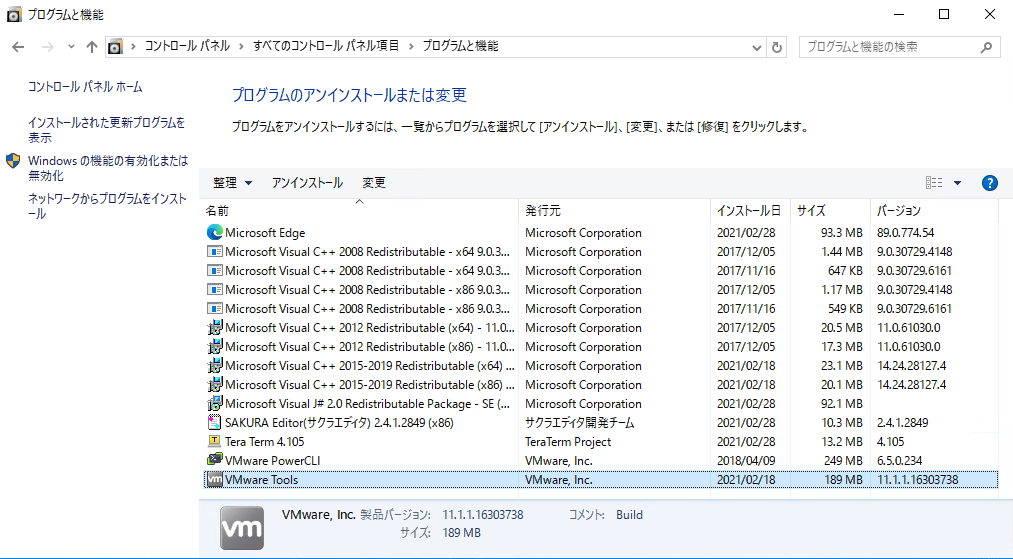The width and height of the screenshot is (1013, 559).
Task: Click 変更 in the toolbar
Action: point(373,183)
